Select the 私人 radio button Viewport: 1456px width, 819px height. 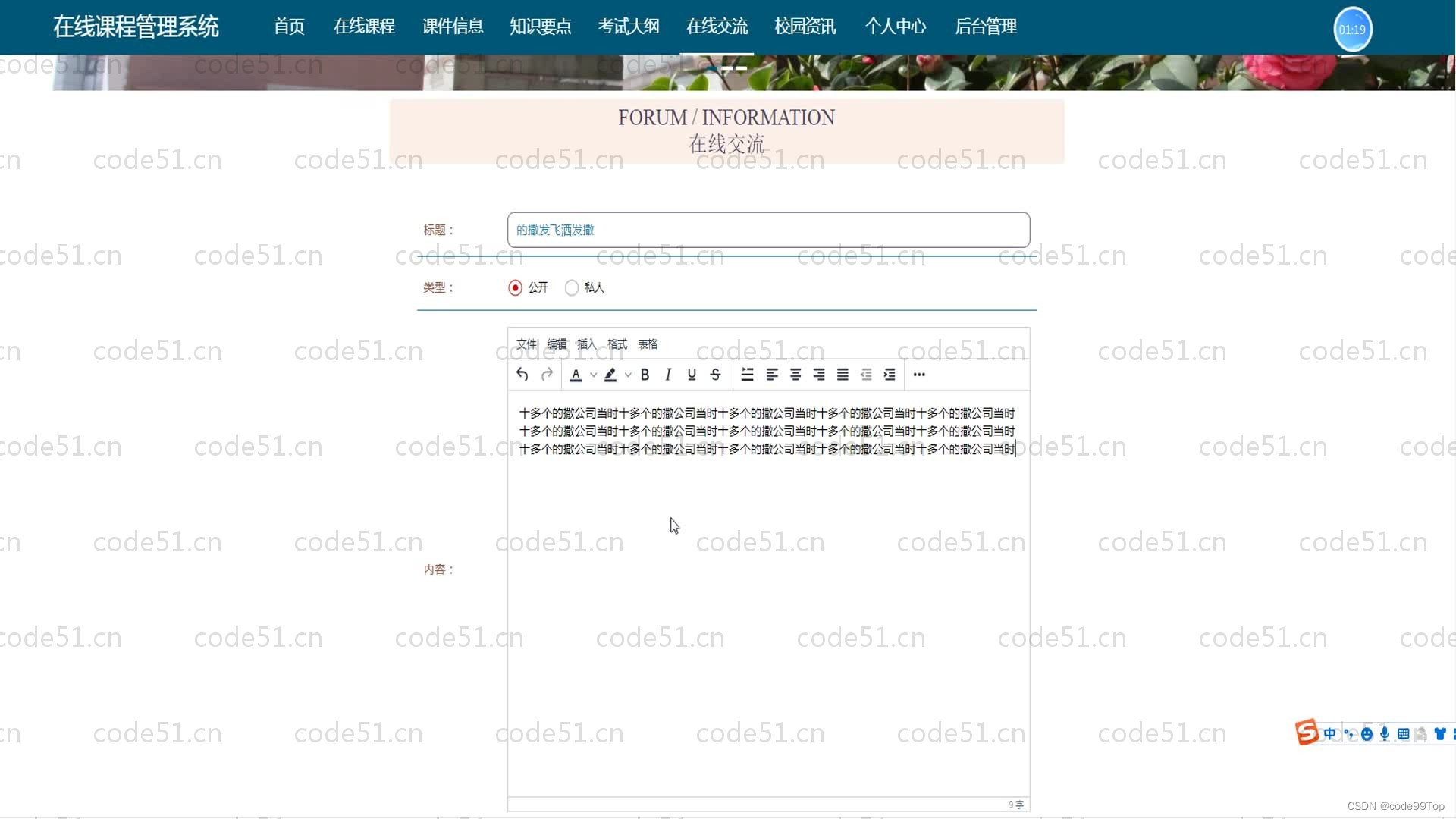[571, 288]
